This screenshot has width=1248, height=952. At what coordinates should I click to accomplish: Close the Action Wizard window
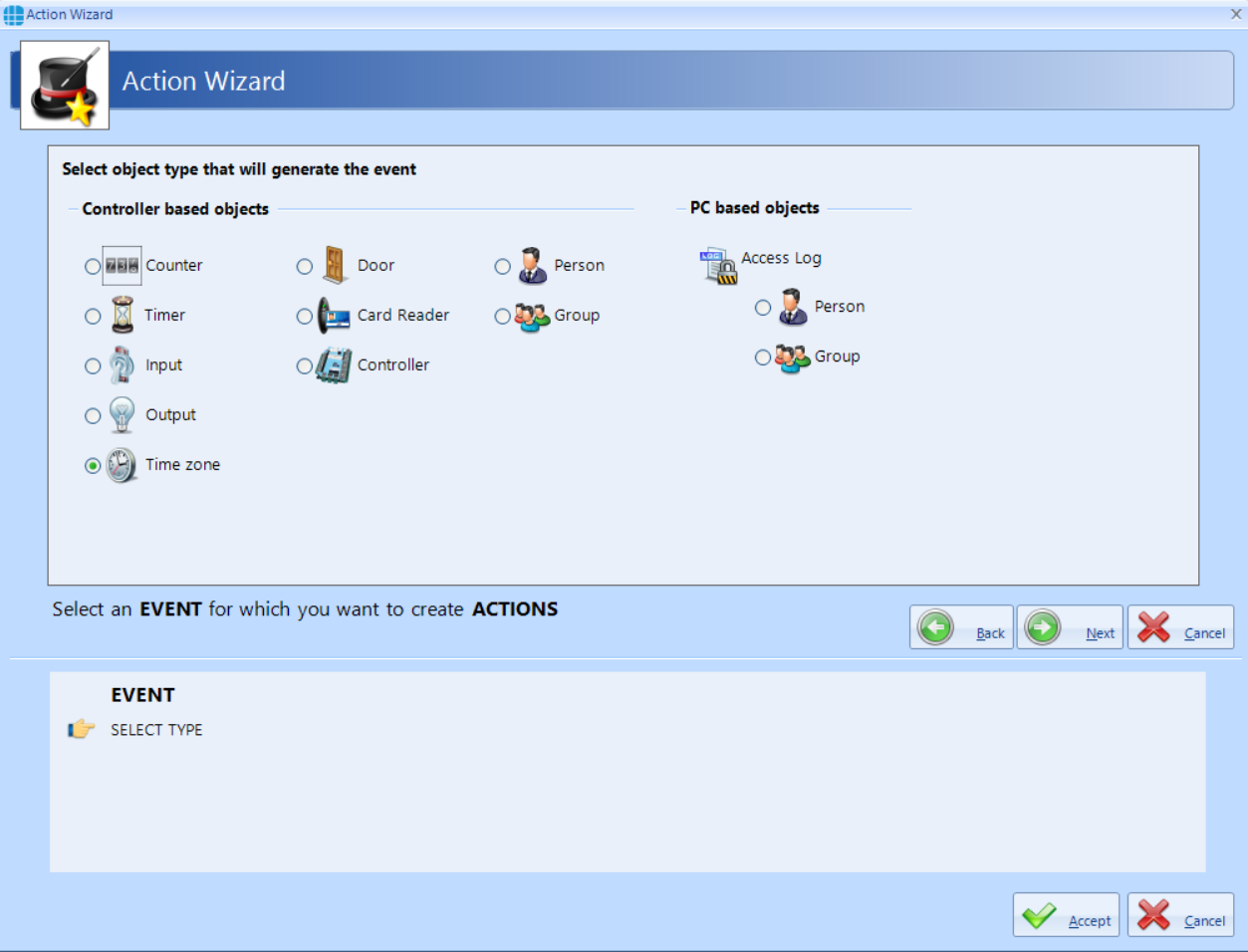coord(1236,14)
